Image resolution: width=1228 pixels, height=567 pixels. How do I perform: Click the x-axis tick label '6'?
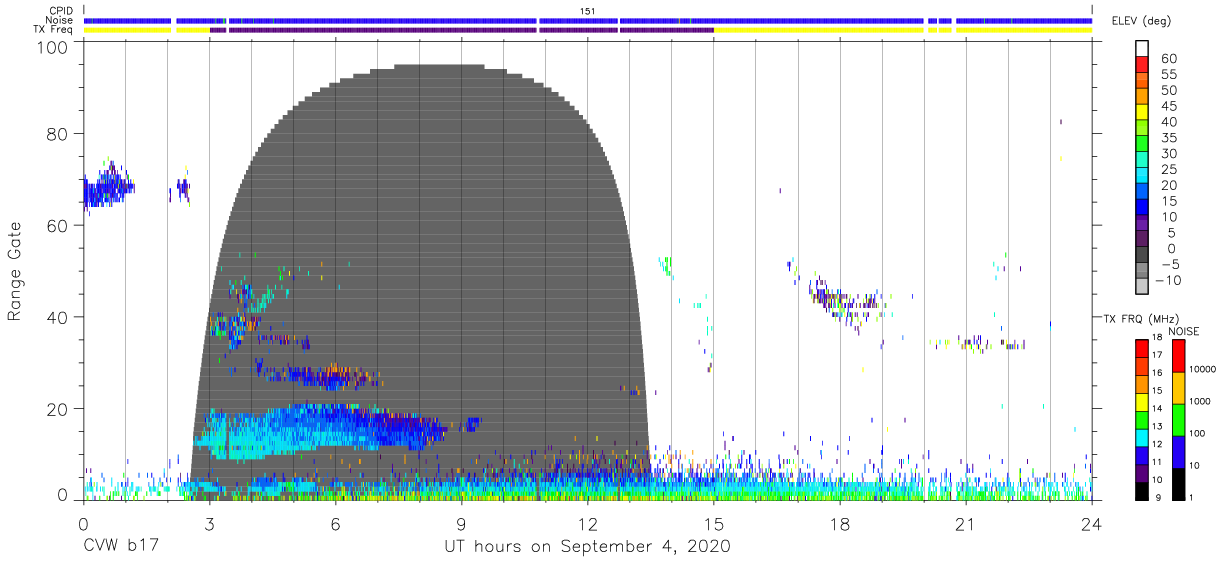(335, 522)
